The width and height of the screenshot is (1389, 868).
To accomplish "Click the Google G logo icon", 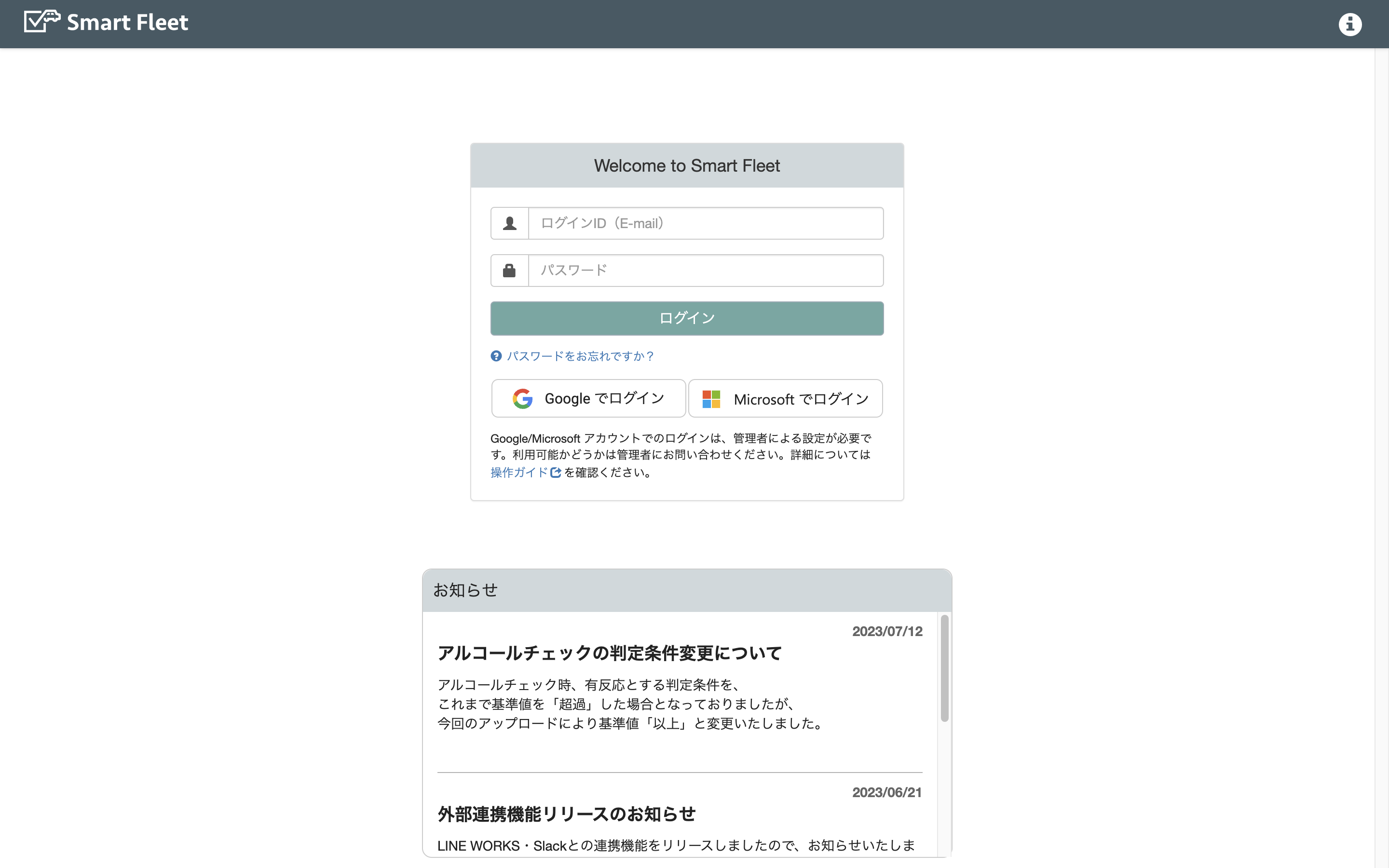I will tap(522, 398).
